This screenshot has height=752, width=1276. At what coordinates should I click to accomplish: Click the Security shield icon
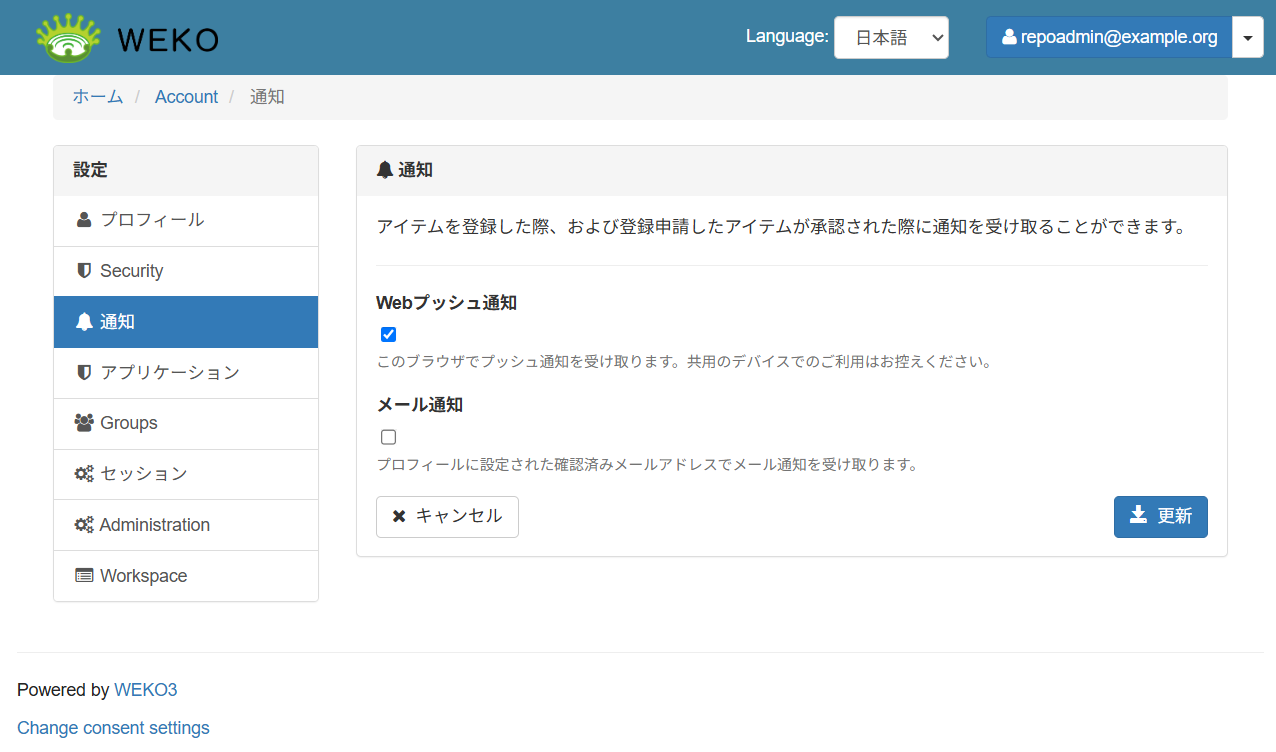pos(82,270)
